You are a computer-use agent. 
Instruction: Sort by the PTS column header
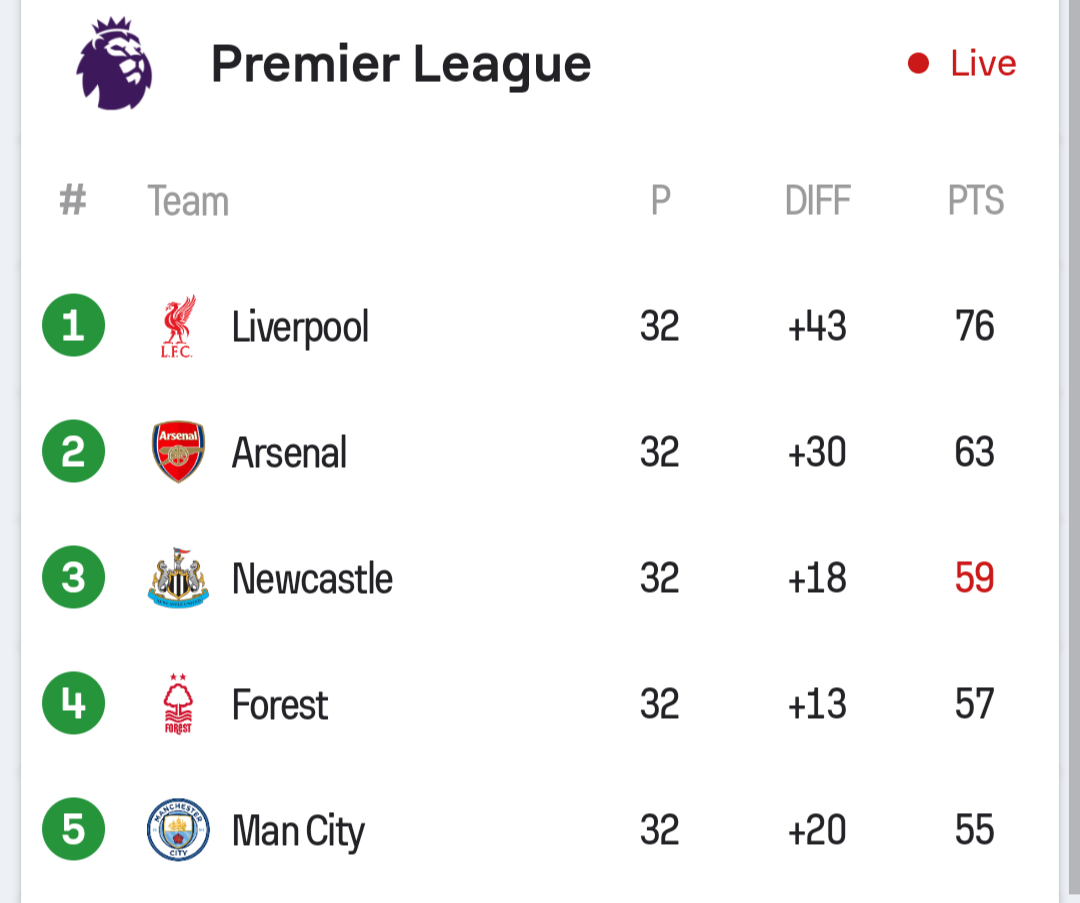(975, 200)
